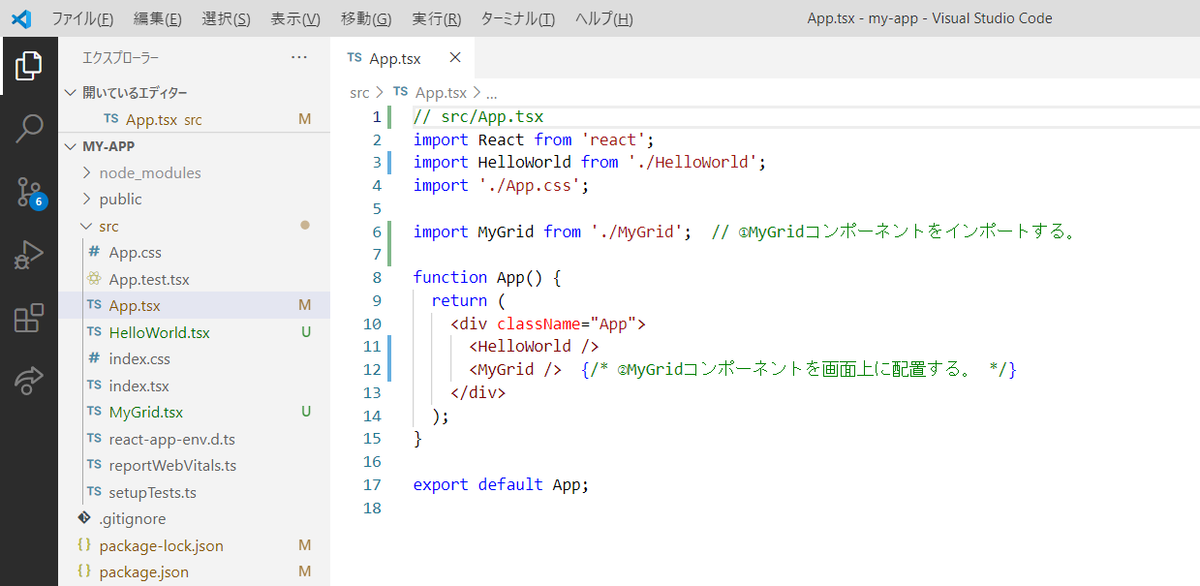Open the Explorer view in the Activity Bar
The width and height of the screenshot is (1200, 586).
tap(28, 64)
